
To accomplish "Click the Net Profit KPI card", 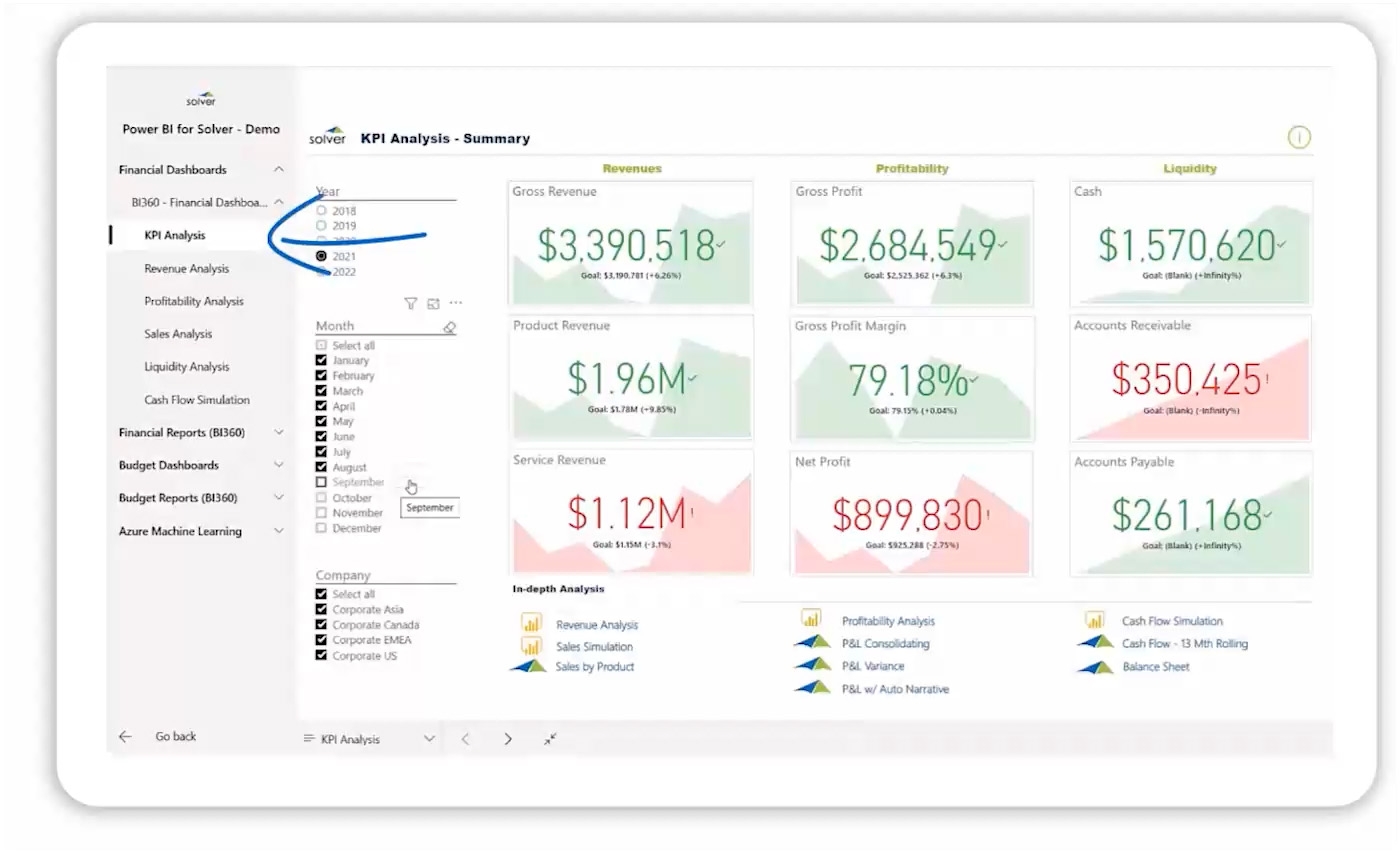I will [x=910, y=514].
